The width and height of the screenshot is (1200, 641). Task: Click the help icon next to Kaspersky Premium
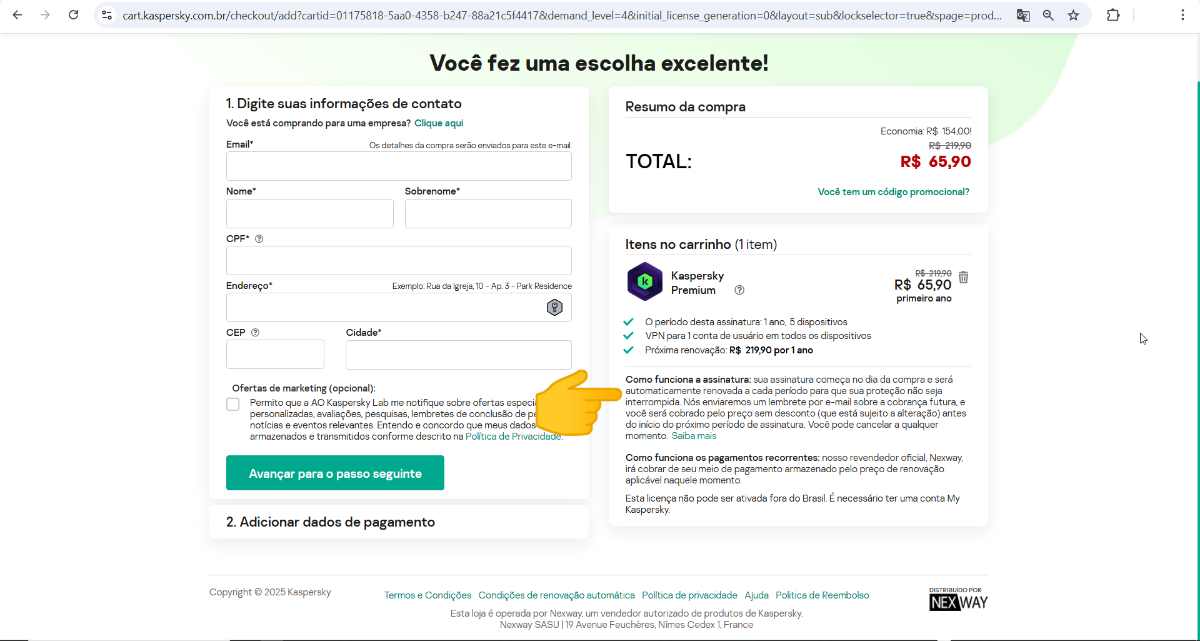click(x=739, y=290)
